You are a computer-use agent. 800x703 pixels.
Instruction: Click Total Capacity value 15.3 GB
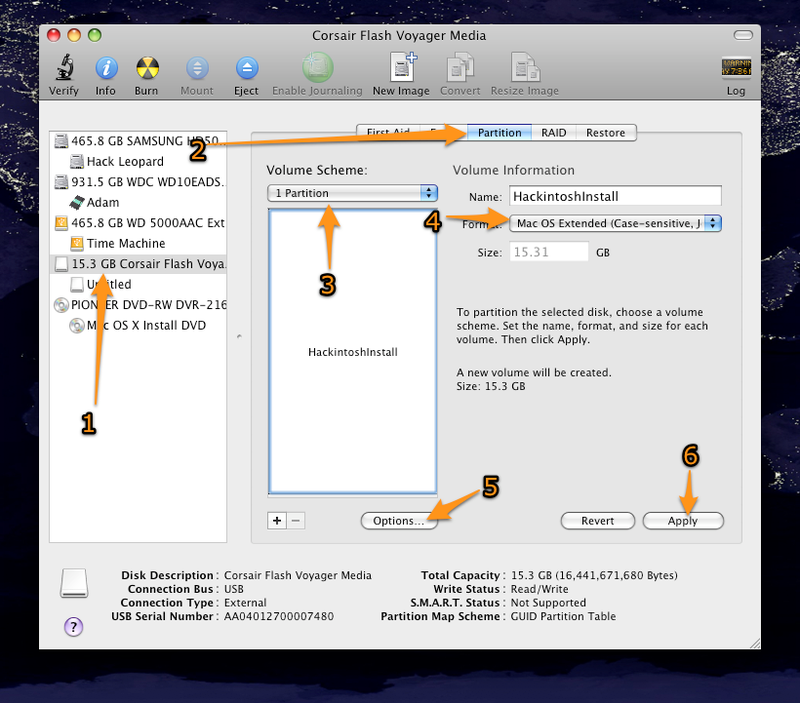point(594,575)
